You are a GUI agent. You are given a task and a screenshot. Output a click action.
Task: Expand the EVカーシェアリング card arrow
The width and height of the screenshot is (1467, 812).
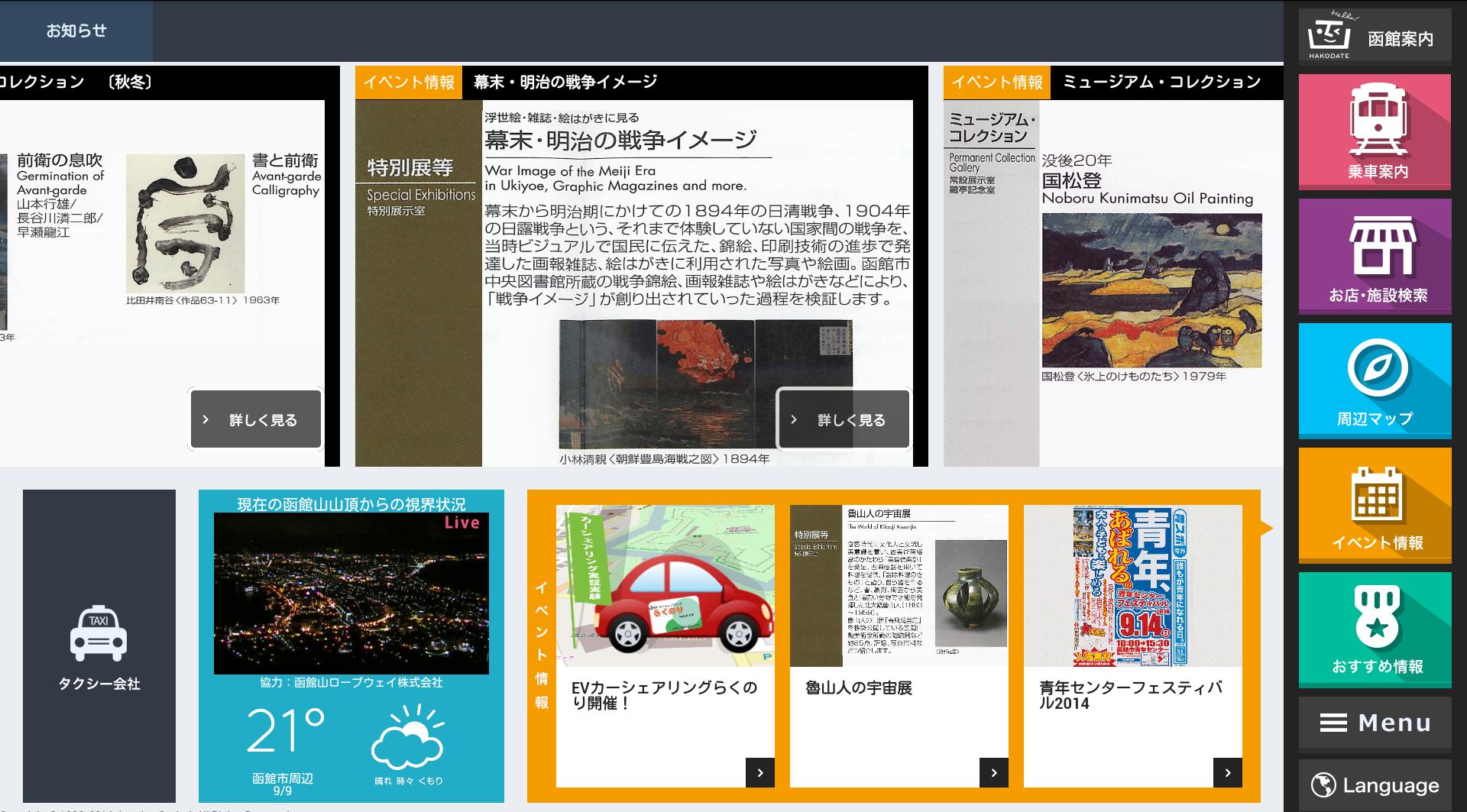click(759, 772)
